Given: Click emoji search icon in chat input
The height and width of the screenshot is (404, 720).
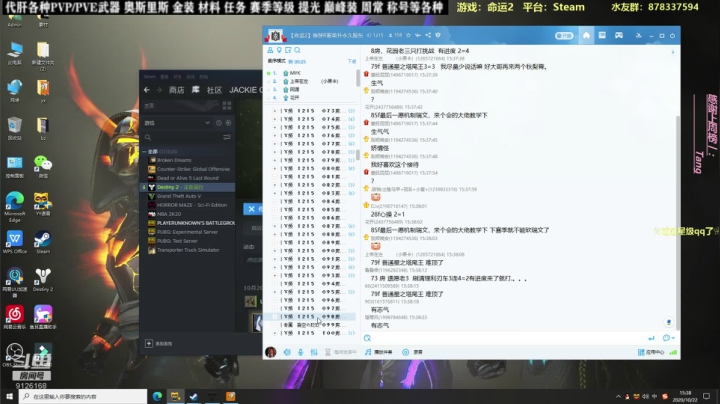Looking at the screenshot, I should pos(367,338).
